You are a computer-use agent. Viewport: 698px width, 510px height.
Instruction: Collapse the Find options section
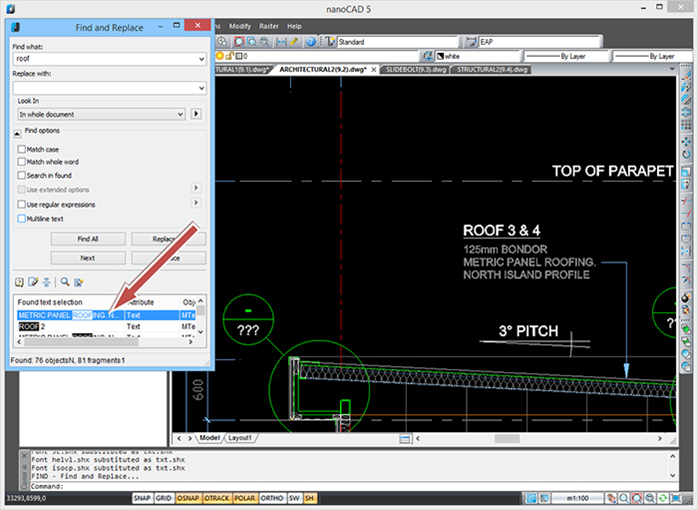pos(17,132)
